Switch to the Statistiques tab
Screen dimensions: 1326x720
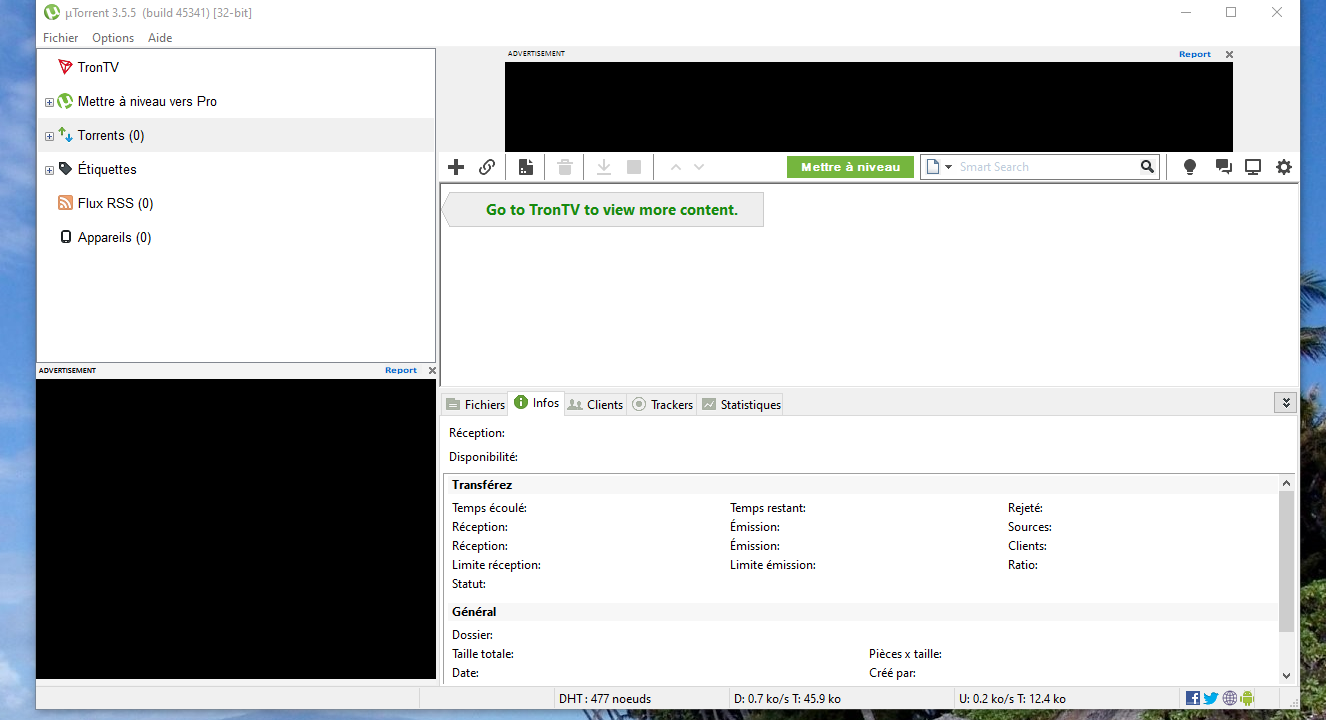click(741, 404)
